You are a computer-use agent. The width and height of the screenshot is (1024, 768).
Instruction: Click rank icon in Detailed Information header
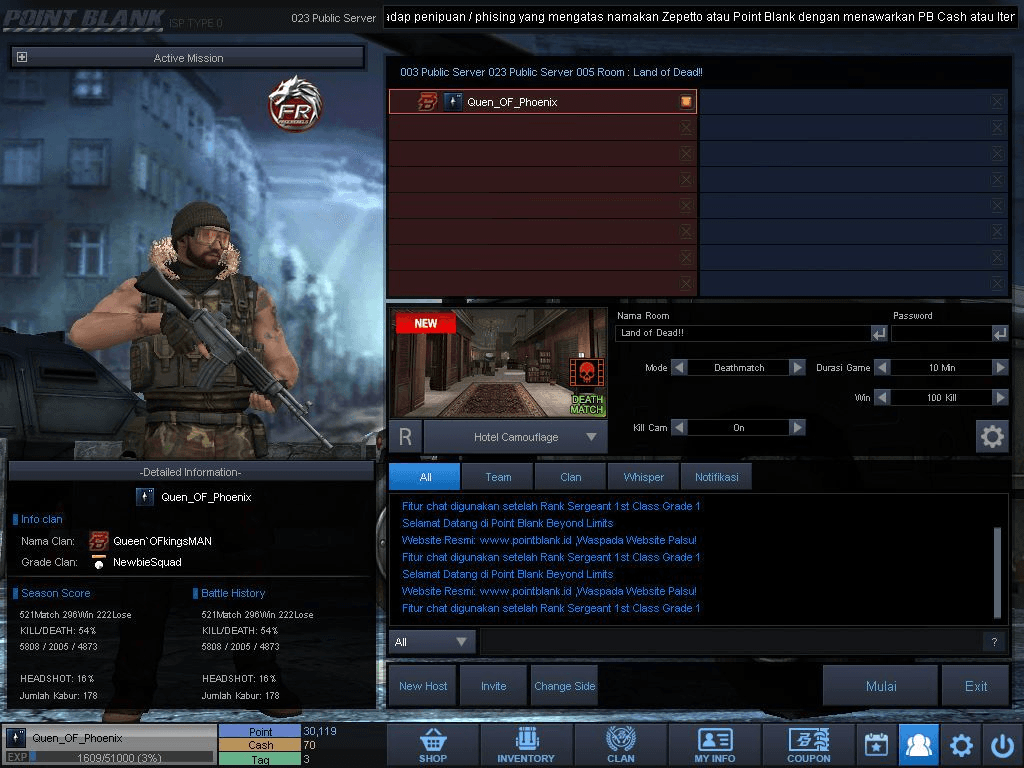(145, 497)
